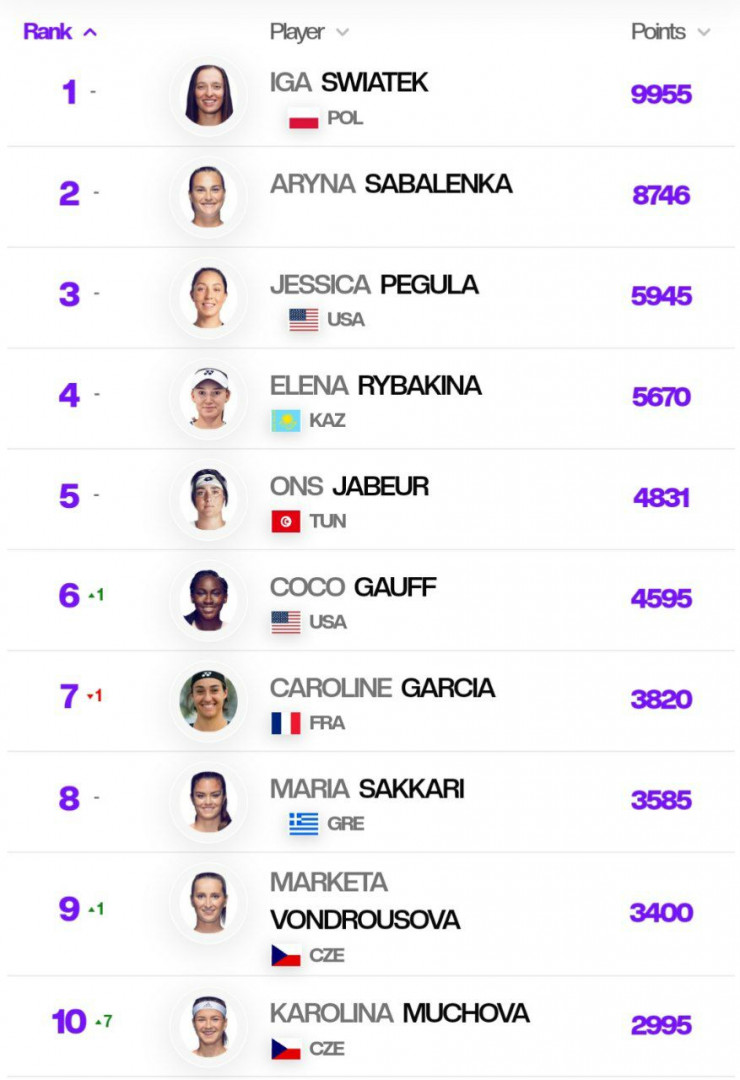This screenshot has height=1080, width=740.
Task: Open Iga Swiatek's player profile name
Action: click(349, 83)
